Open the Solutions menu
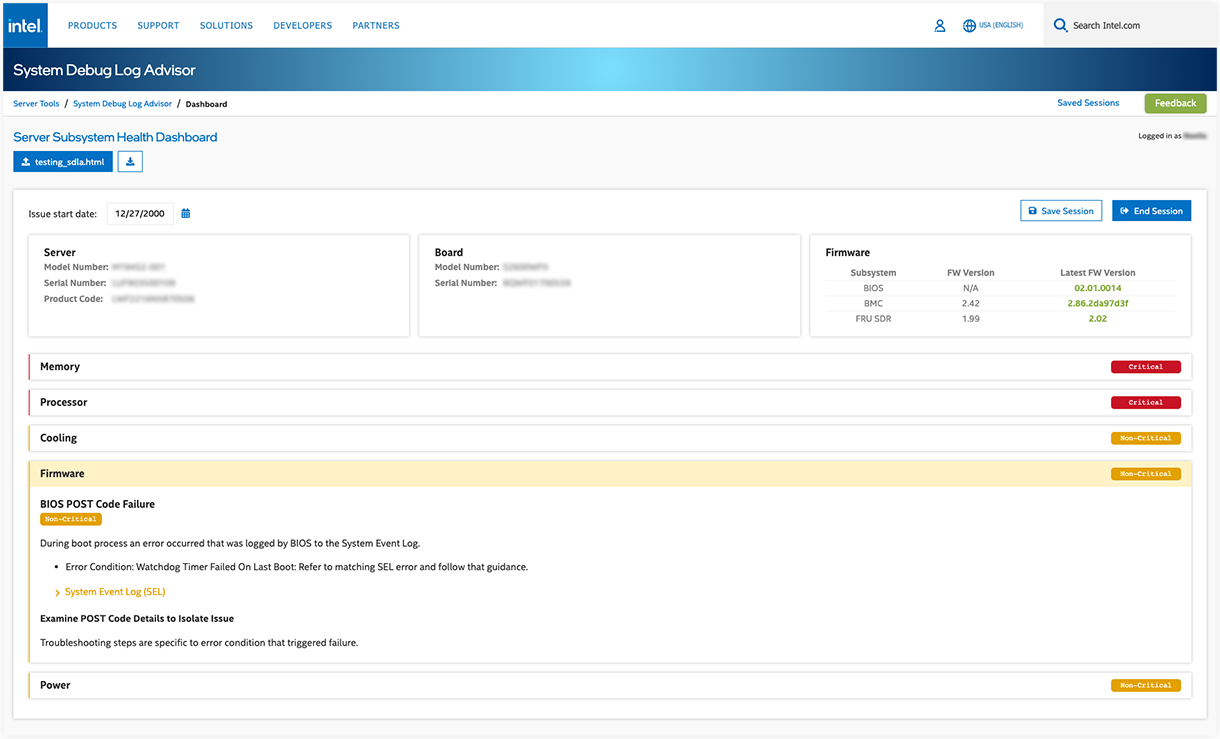 tap(226, 26)
